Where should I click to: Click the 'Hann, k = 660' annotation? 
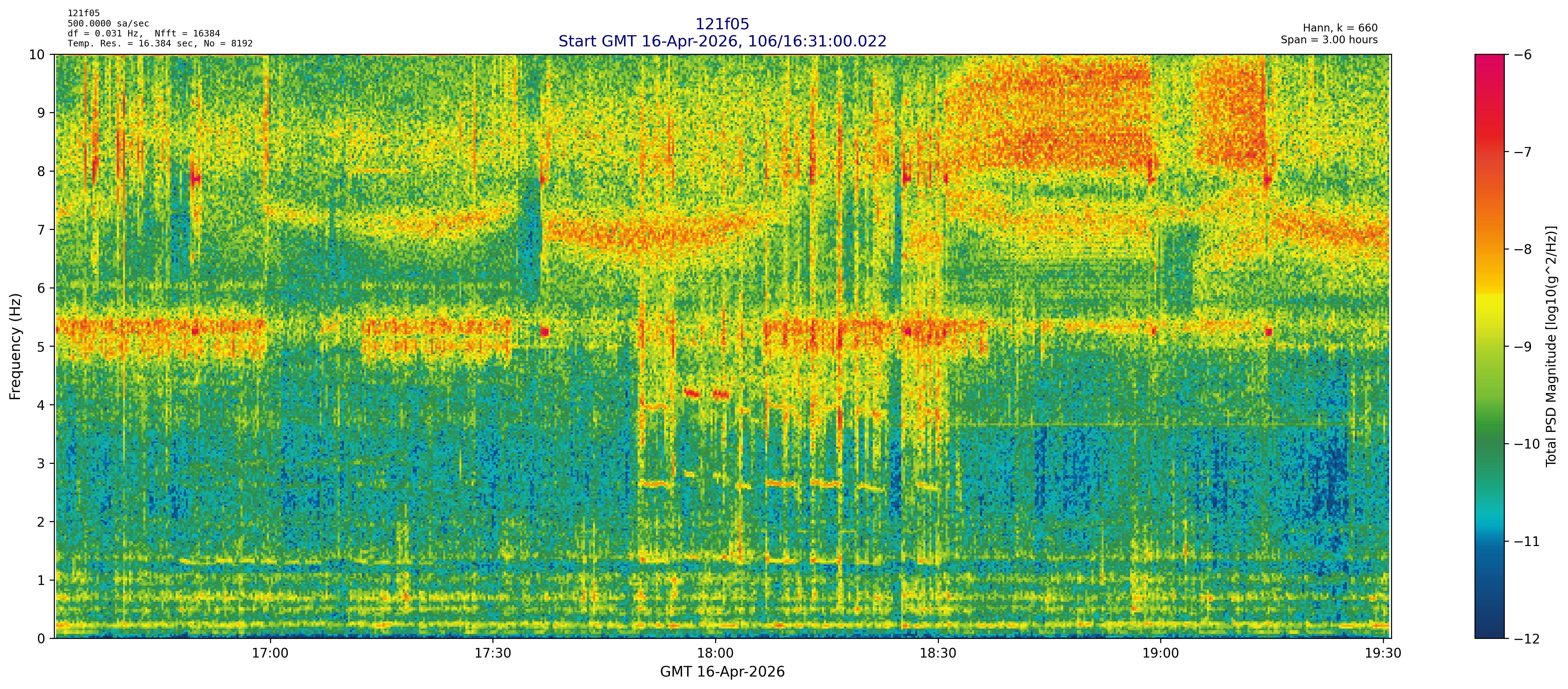tap(1340, 28)
